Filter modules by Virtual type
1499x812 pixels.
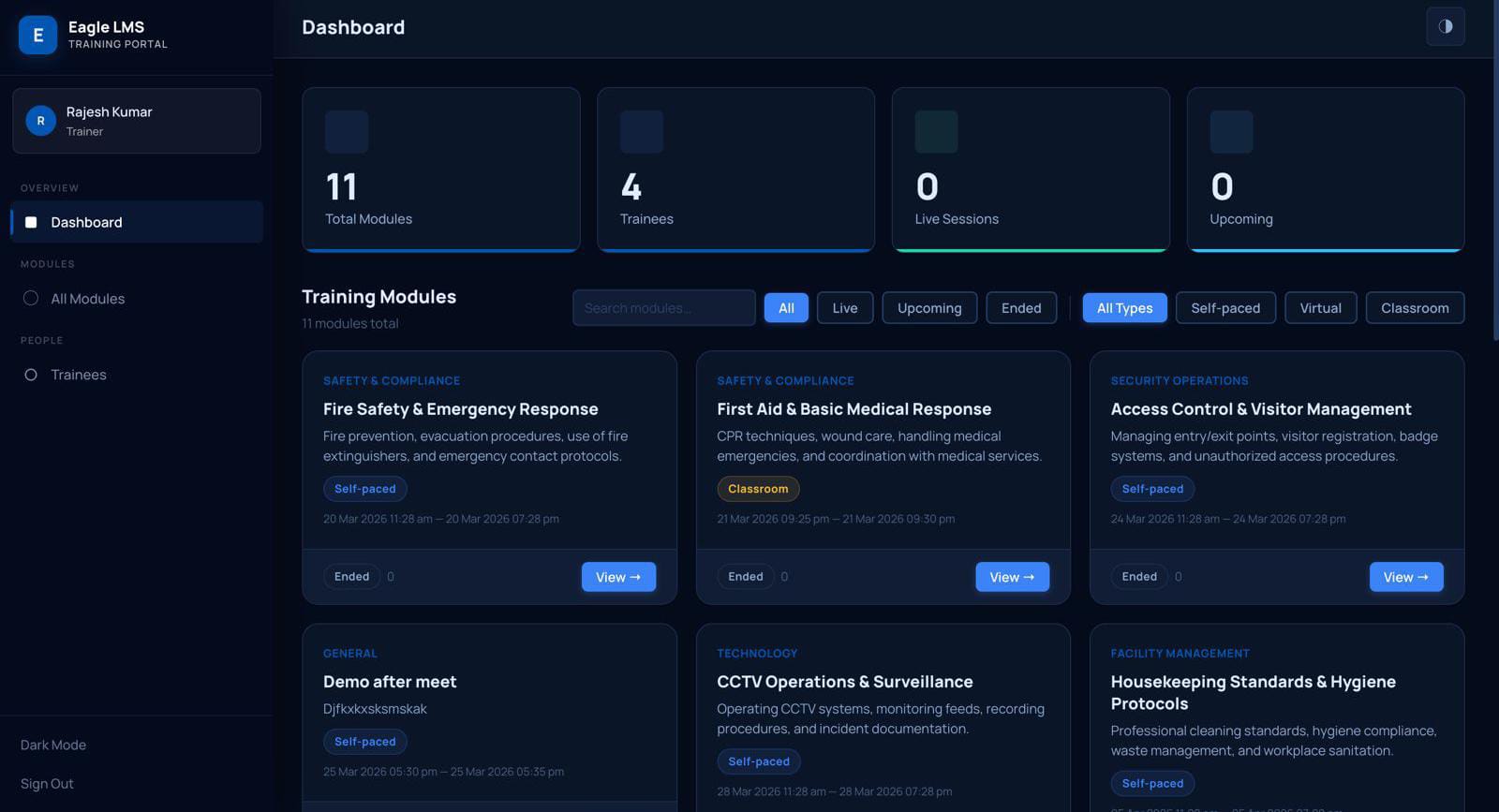pos(1321,308)
